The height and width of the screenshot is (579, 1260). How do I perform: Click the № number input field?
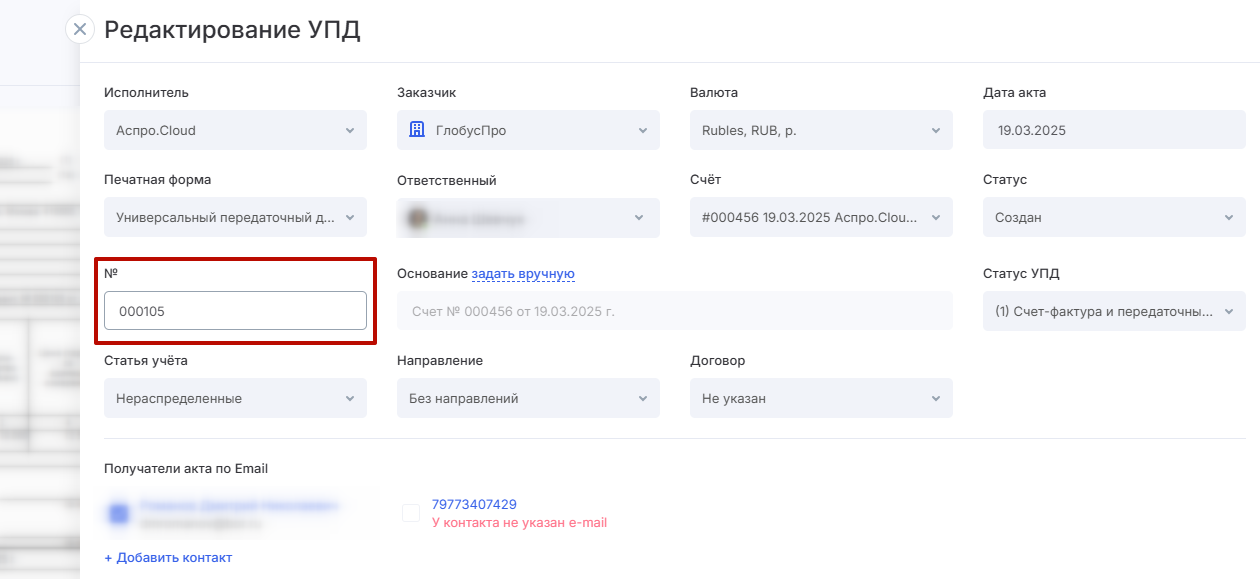point(235,311)
